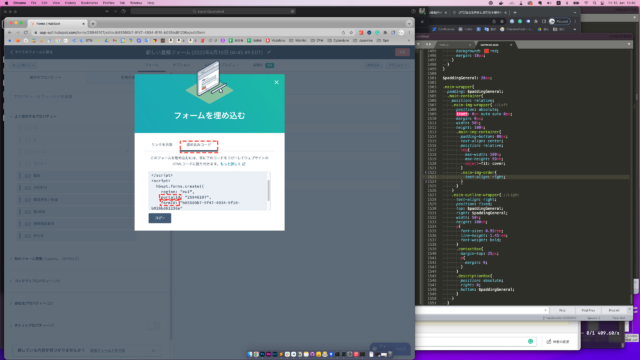Close the active stylesheet tab in editor
The height and width of the screenshot is (360, 640).
pyautogui.click(x=511, y=44)
